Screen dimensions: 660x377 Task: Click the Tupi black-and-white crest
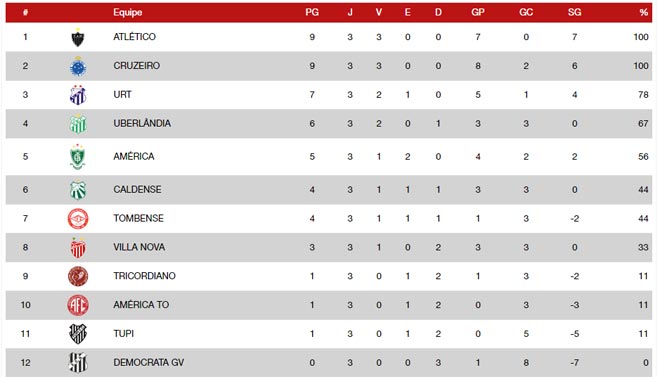(78, 334)
